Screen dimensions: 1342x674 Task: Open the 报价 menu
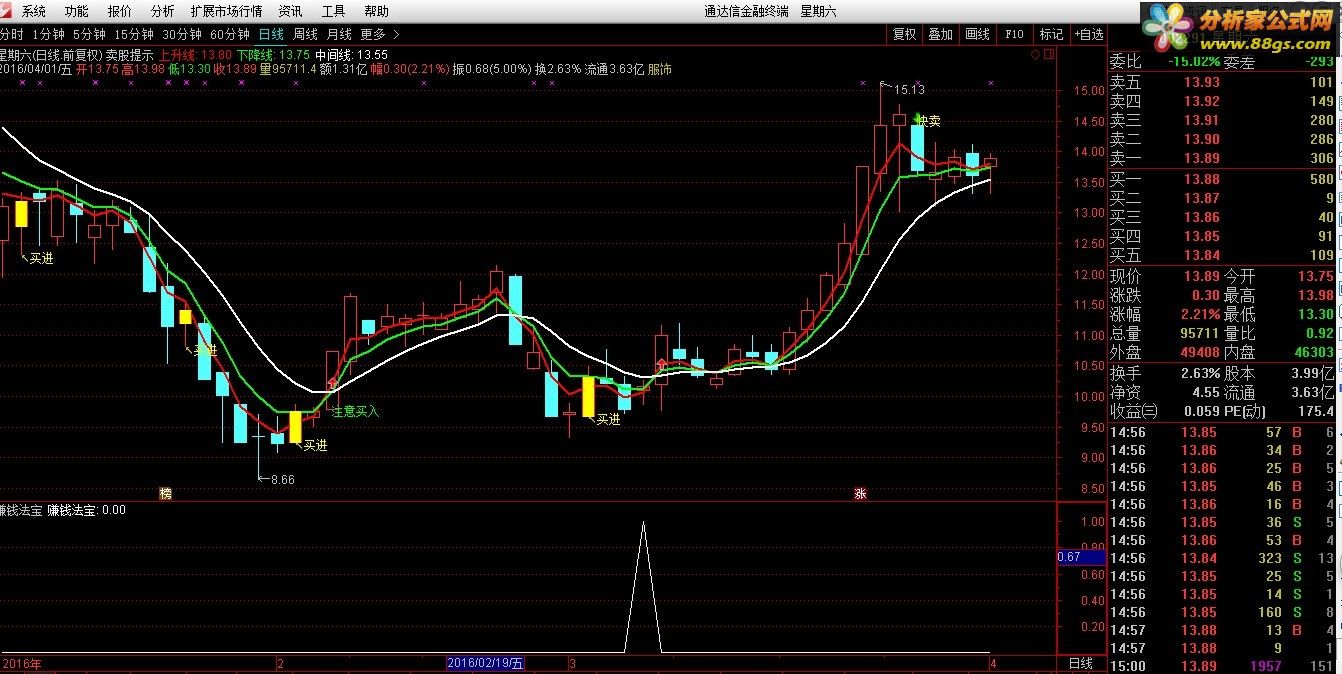119,11
